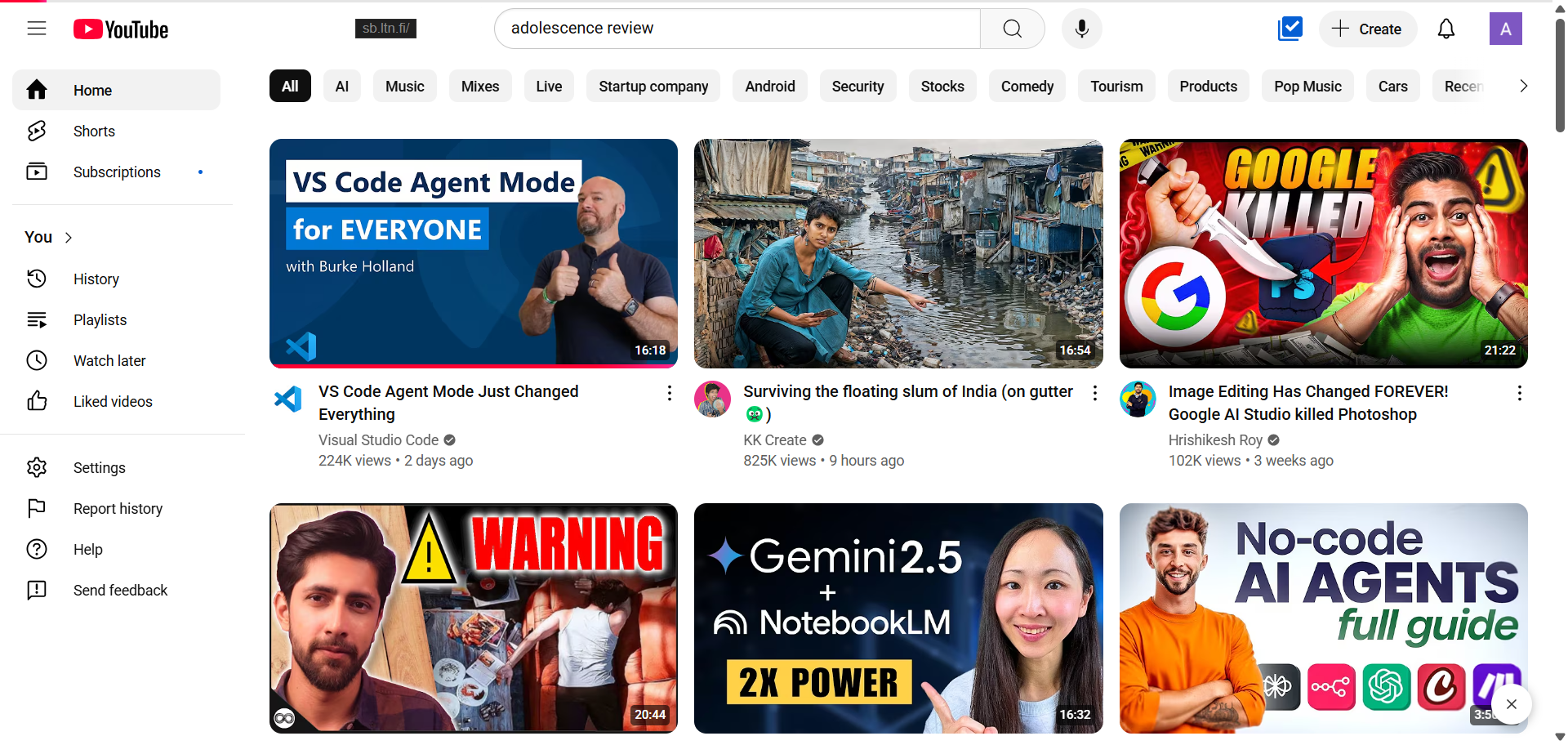This screenshot has height=745, width=1568.
Task: Open Visual Studio Code channel avatar
Action: tap(287, 399)
